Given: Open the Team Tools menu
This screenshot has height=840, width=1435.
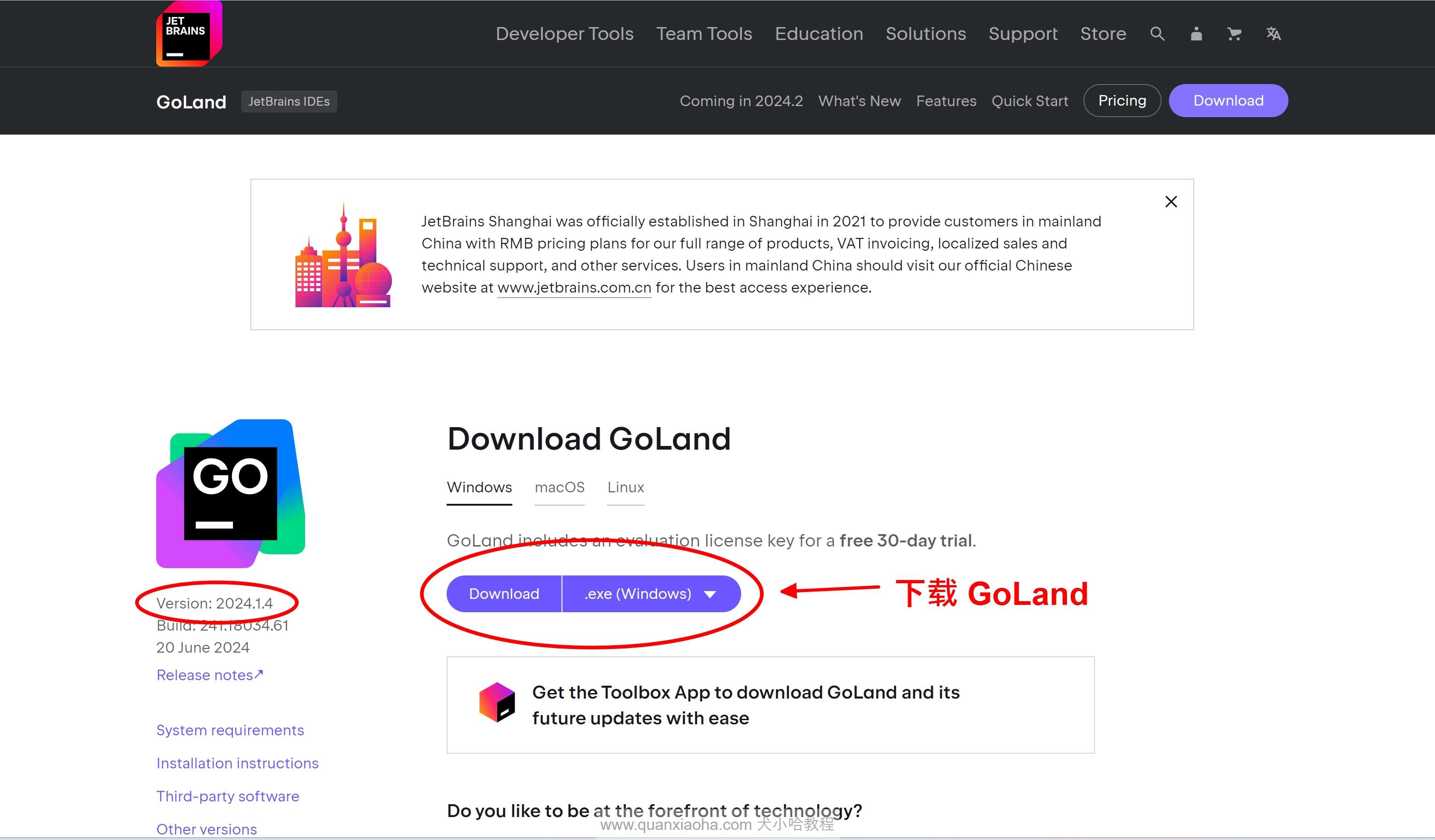Looking at the screenshot, I should point(704,34).
